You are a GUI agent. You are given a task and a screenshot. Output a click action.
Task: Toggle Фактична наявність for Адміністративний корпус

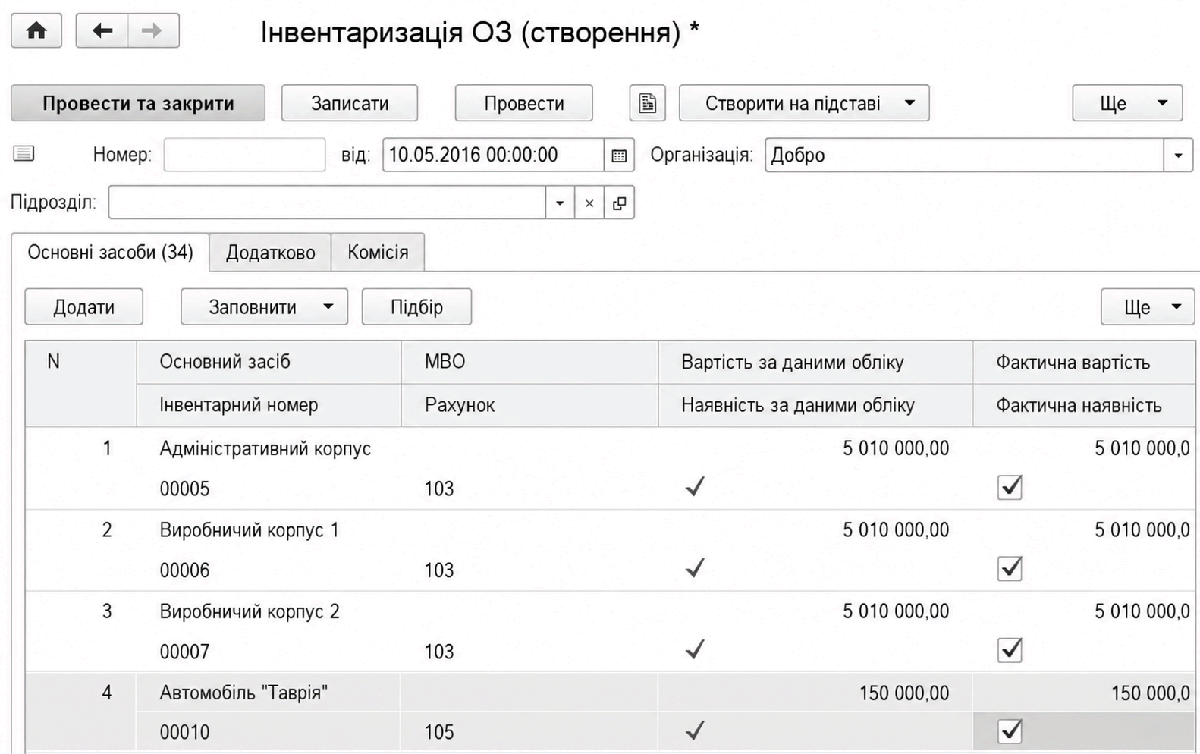(x=1011, y=487)
